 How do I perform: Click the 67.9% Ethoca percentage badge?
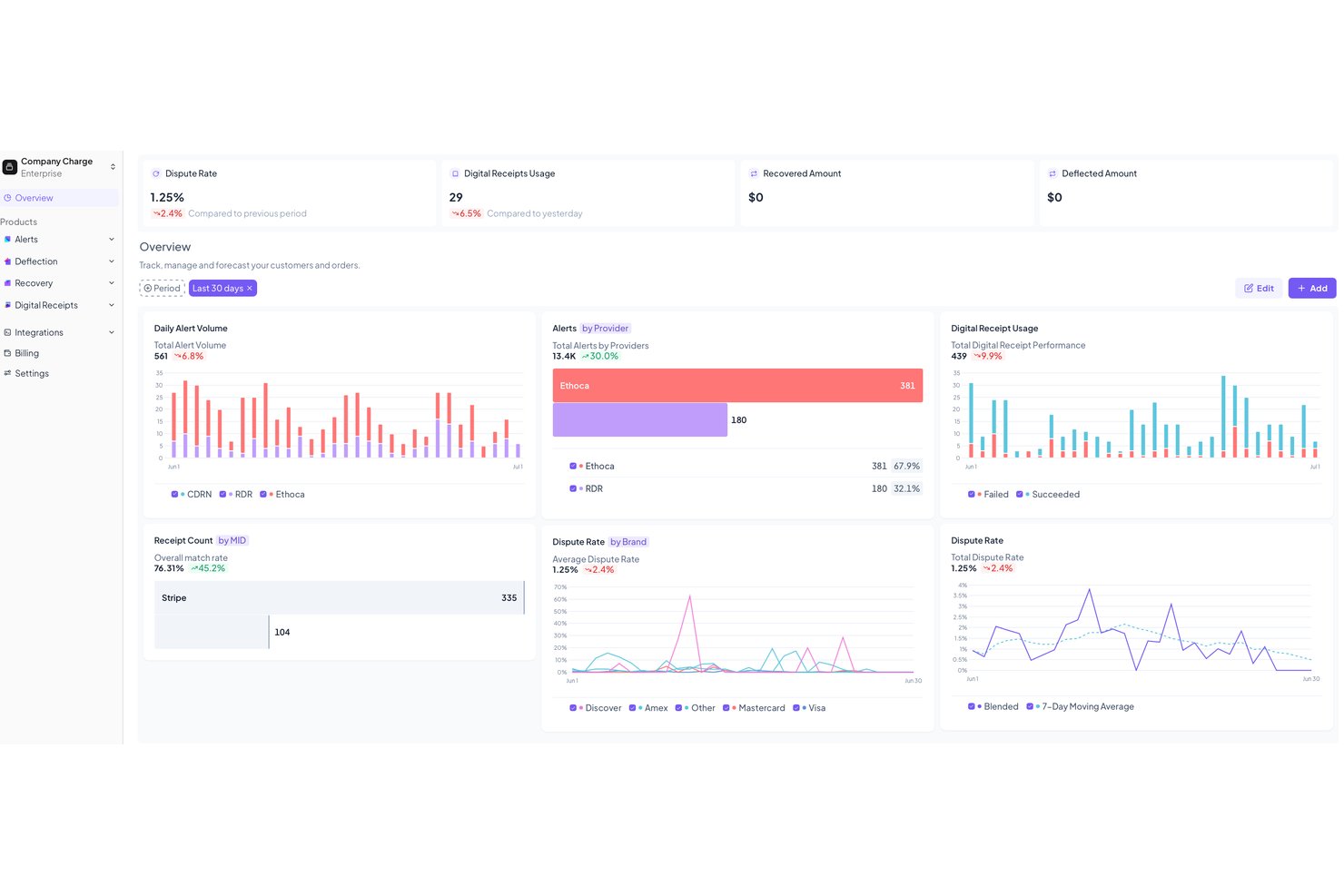click(x=906, y=467)
